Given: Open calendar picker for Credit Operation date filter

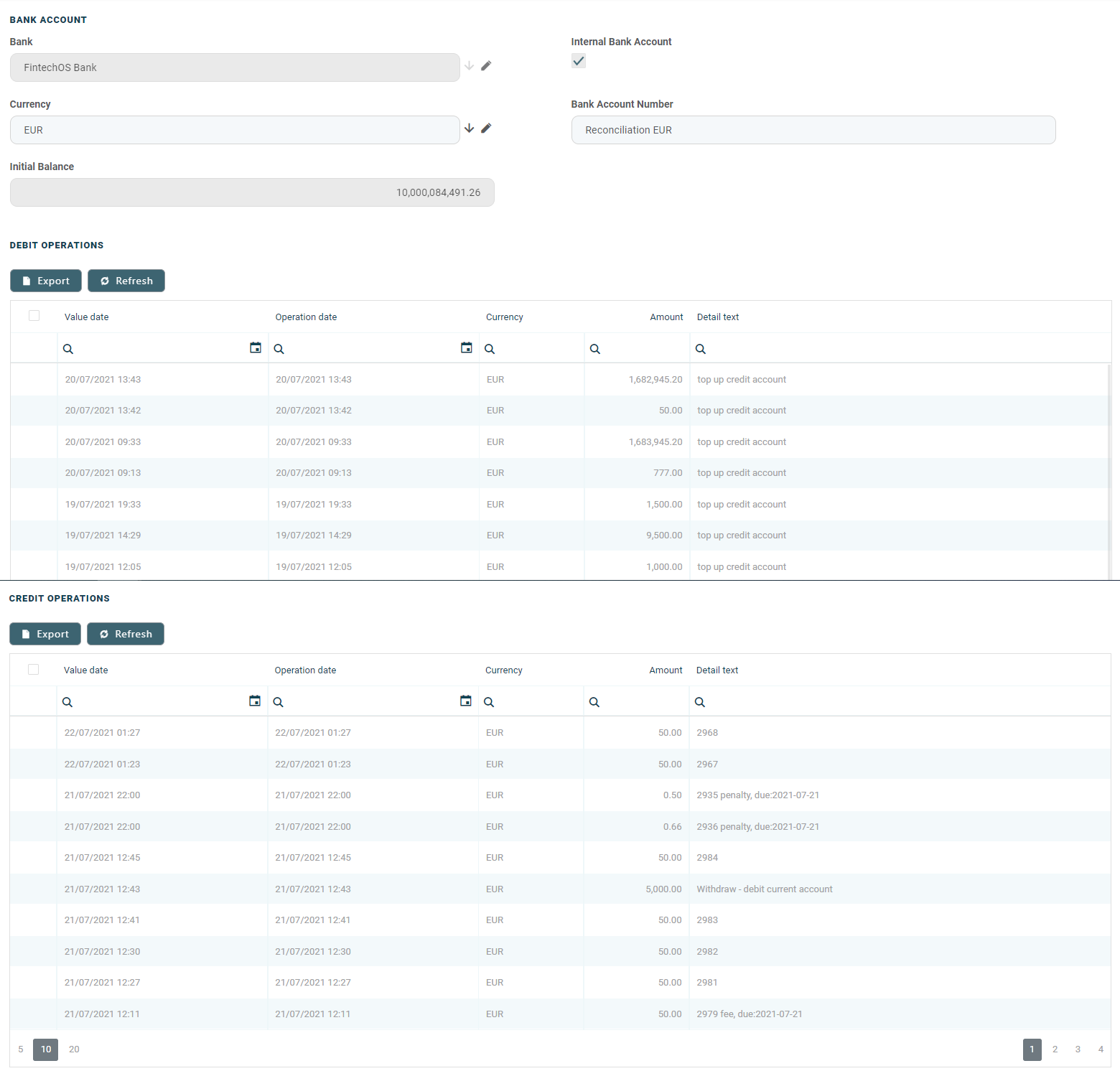Looking at the screenshot, I should coord(465,701).
